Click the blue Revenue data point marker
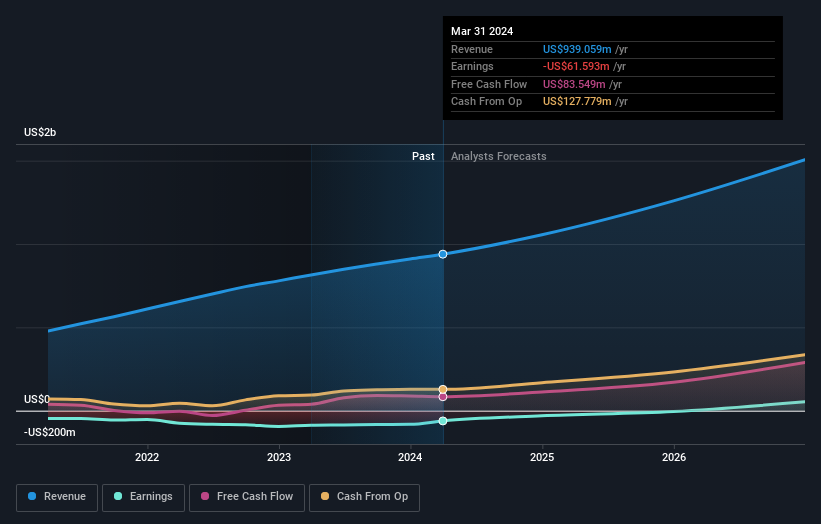821x524 pixels. click(x=443, y=254)
